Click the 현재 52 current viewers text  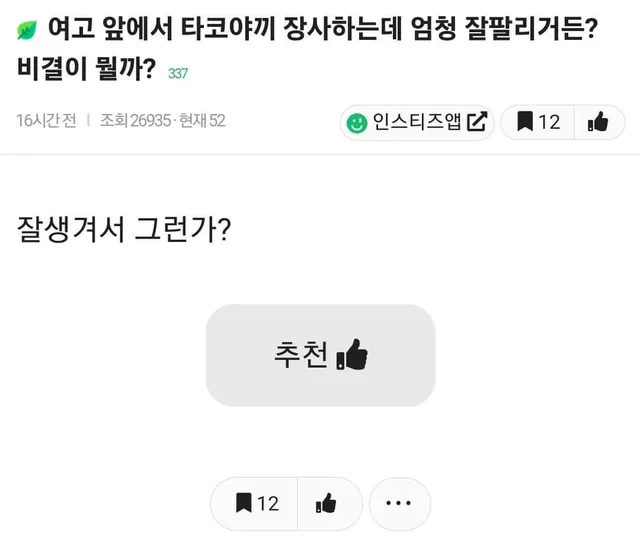click(x=203, y=121)
